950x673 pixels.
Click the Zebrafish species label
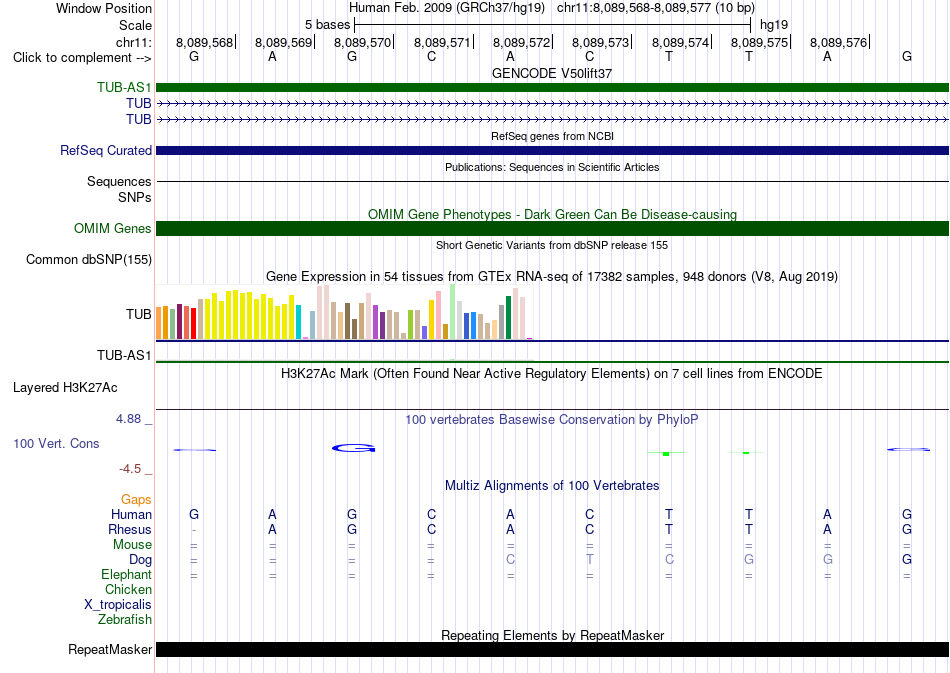tap(125, 619)
